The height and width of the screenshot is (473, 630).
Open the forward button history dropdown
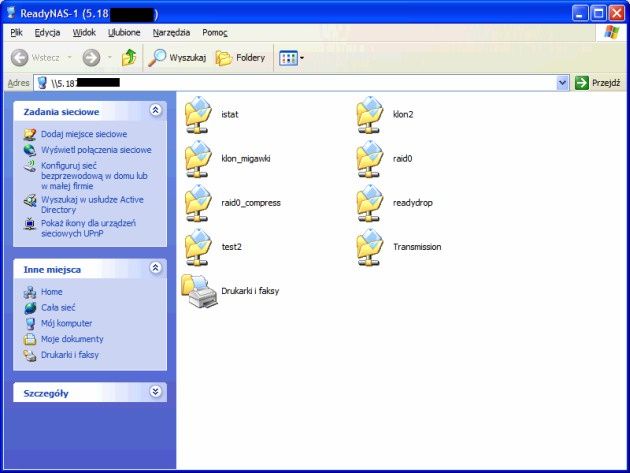point(109,58)
